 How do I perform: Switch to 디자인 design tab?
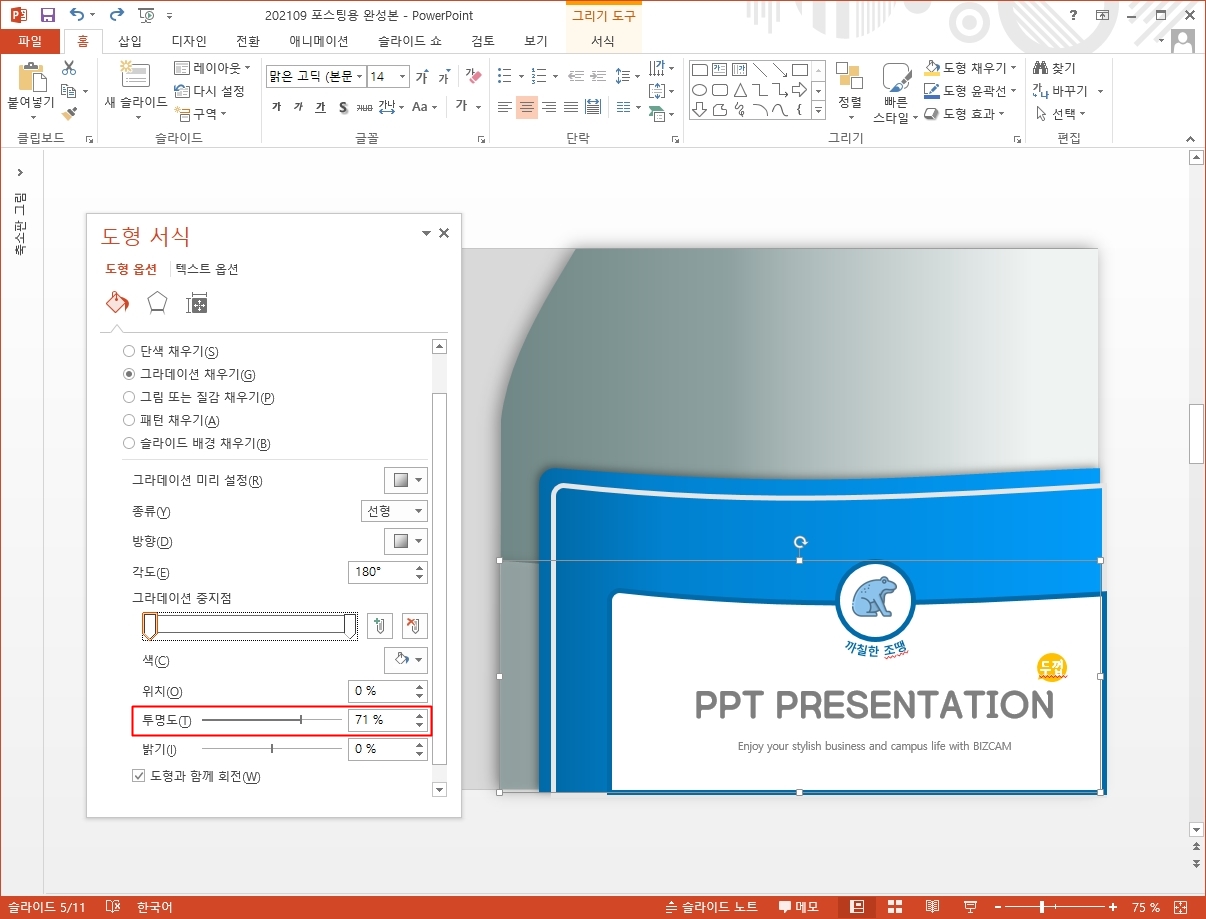coord(189,41)
